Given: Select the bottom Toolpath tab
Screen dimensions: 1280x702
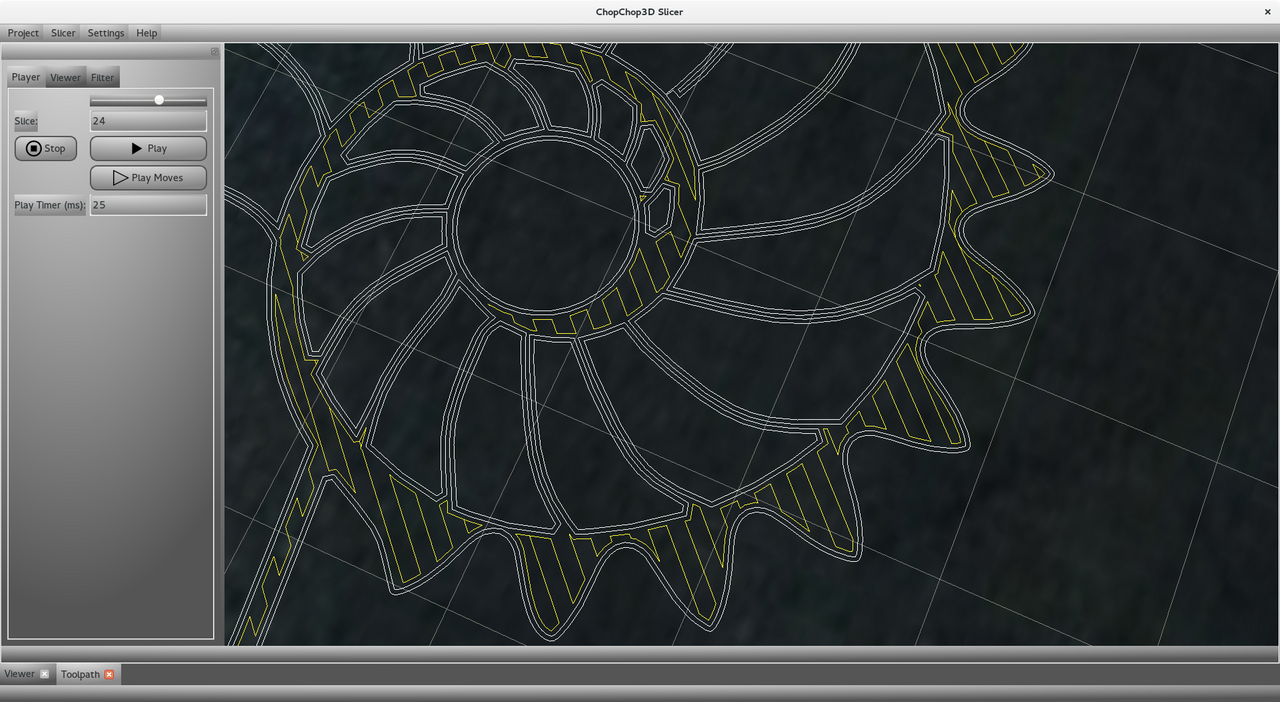Looking at the screenshot, I should tap(81, 675).
